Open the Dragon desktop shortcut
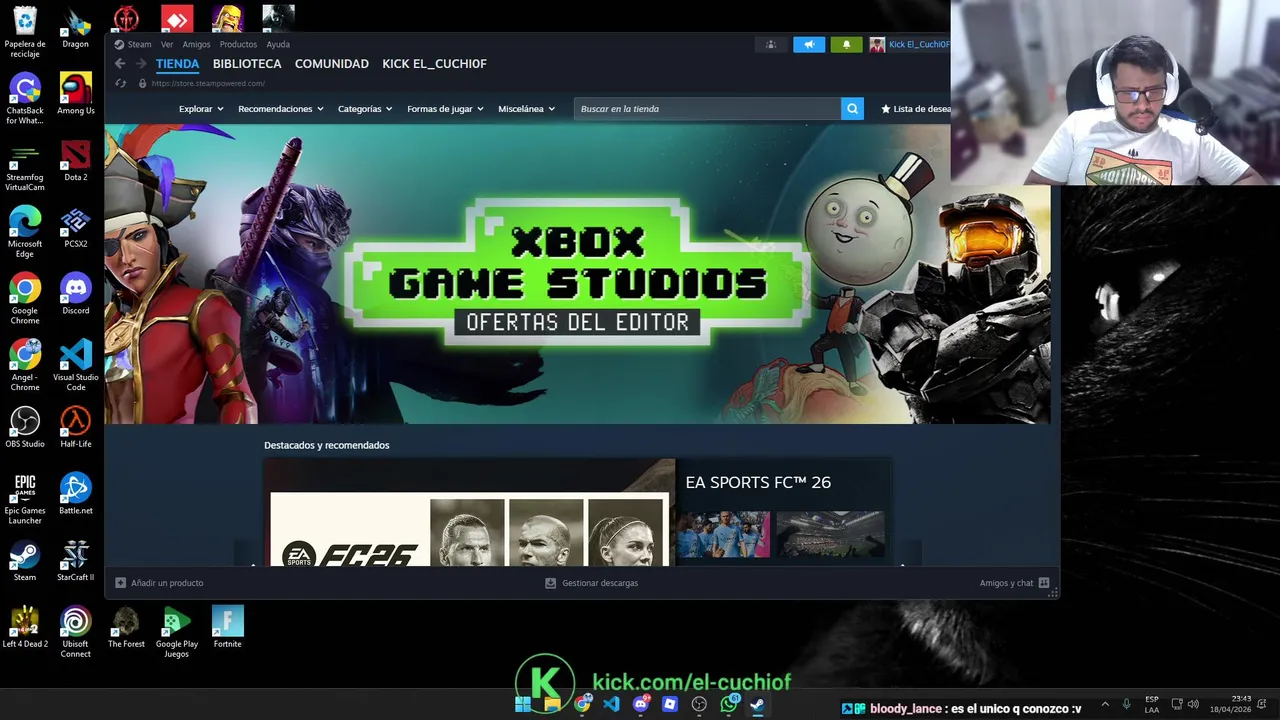Image resolution: width=1280 pixels, height=720 pixels. 75,27
